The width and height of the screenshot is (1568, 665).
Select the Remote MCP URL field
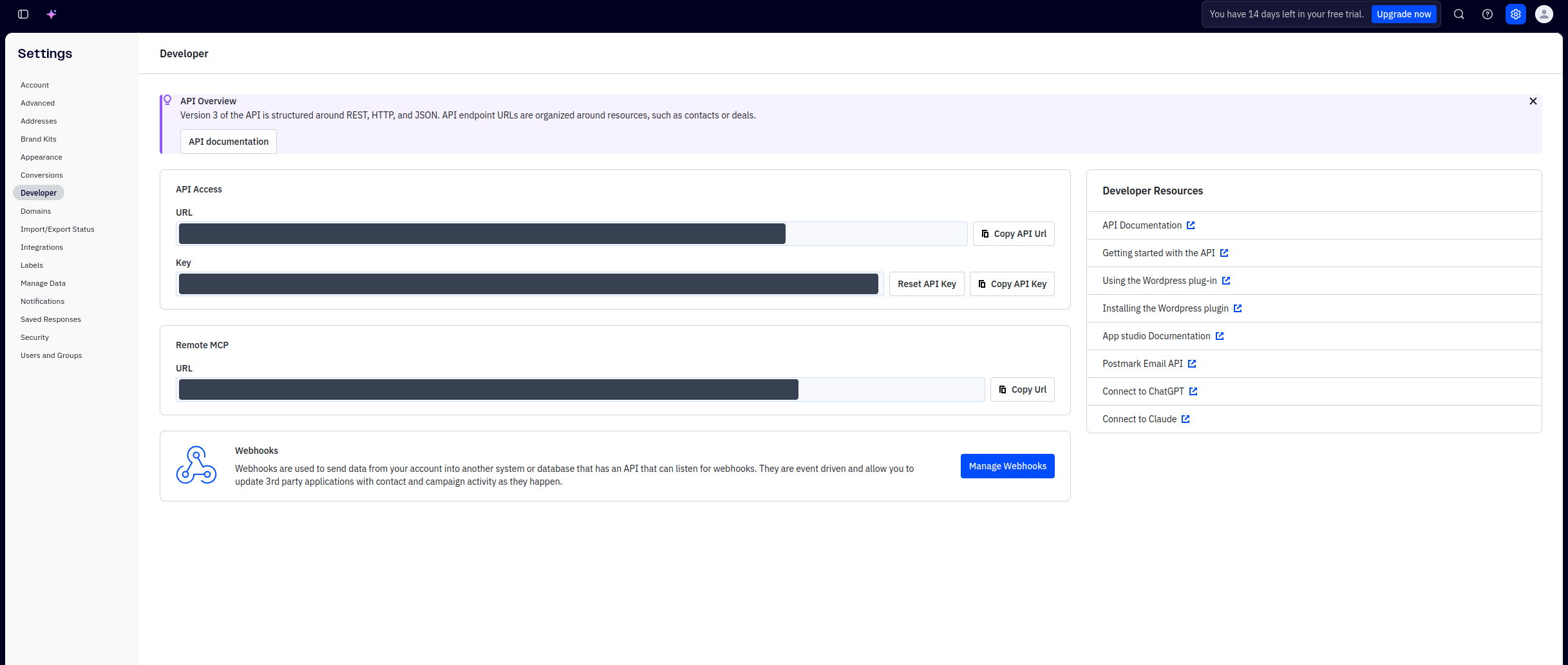pos(580,389)
